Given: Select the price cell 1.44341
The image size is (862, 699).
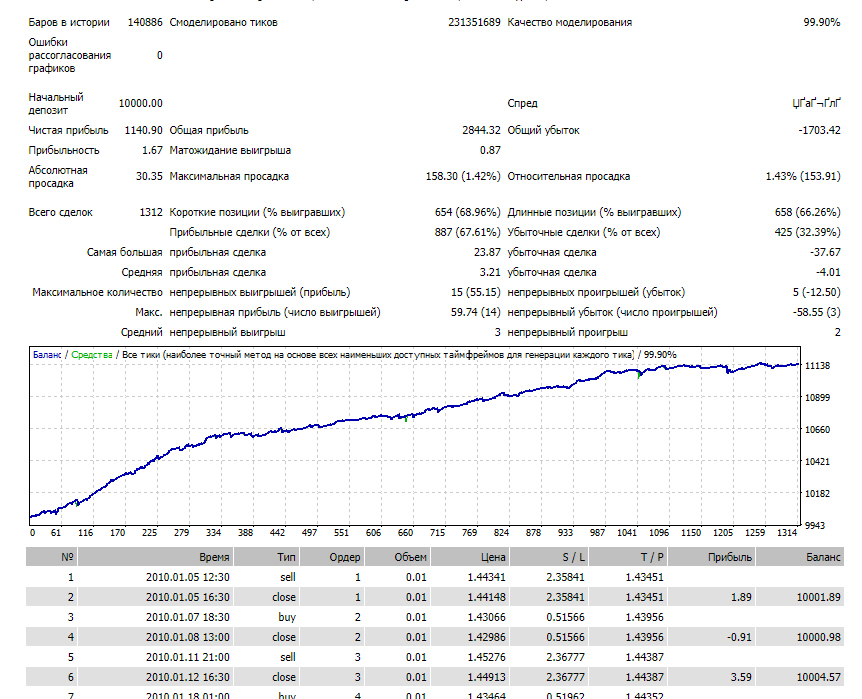Looking at the screenshot, I should tap(487, 577).
